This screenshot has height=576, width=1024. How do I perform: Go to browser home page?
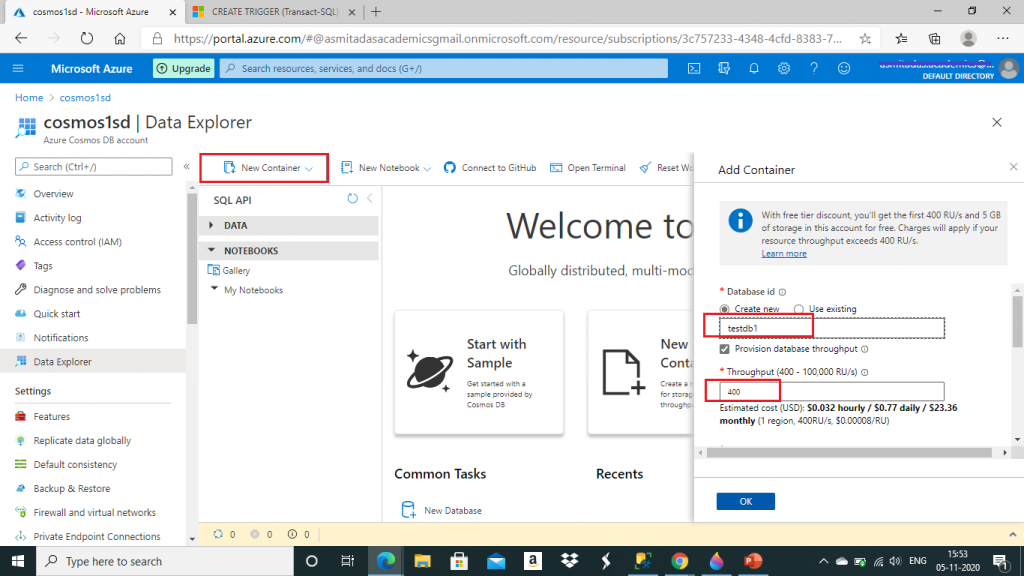[x=120, y=39]
